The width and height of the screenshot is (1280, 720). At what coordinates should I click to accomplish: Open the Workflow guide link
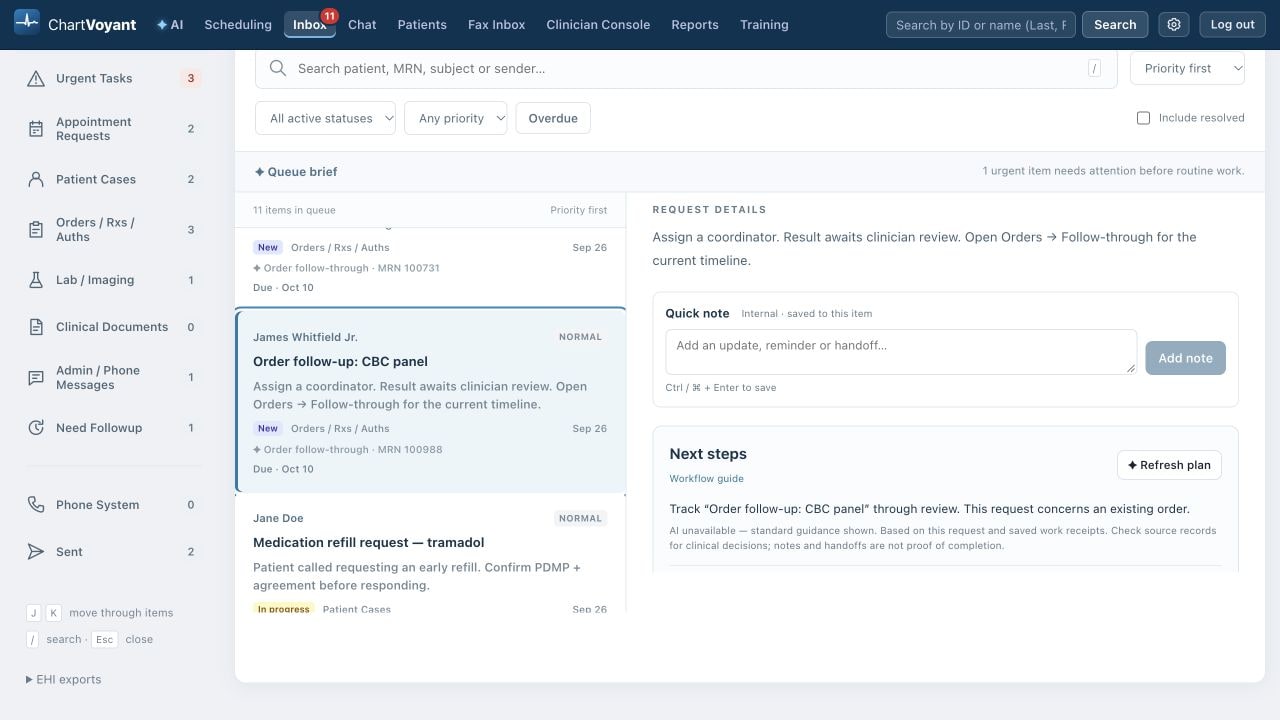[x=706, y=479]
